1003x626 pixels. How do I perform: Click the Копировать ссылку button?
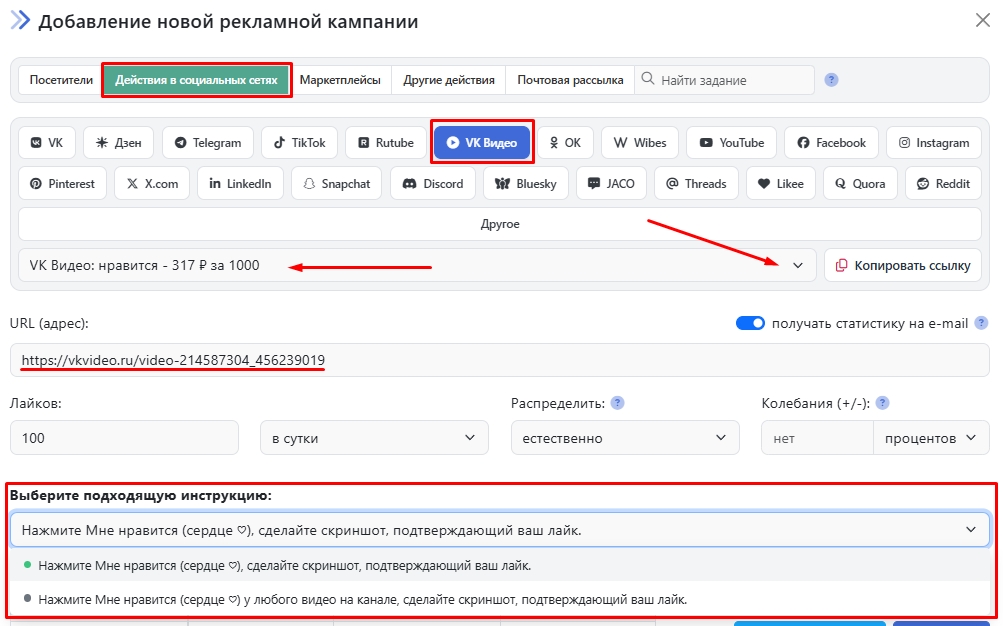click(x=903, y=265)
